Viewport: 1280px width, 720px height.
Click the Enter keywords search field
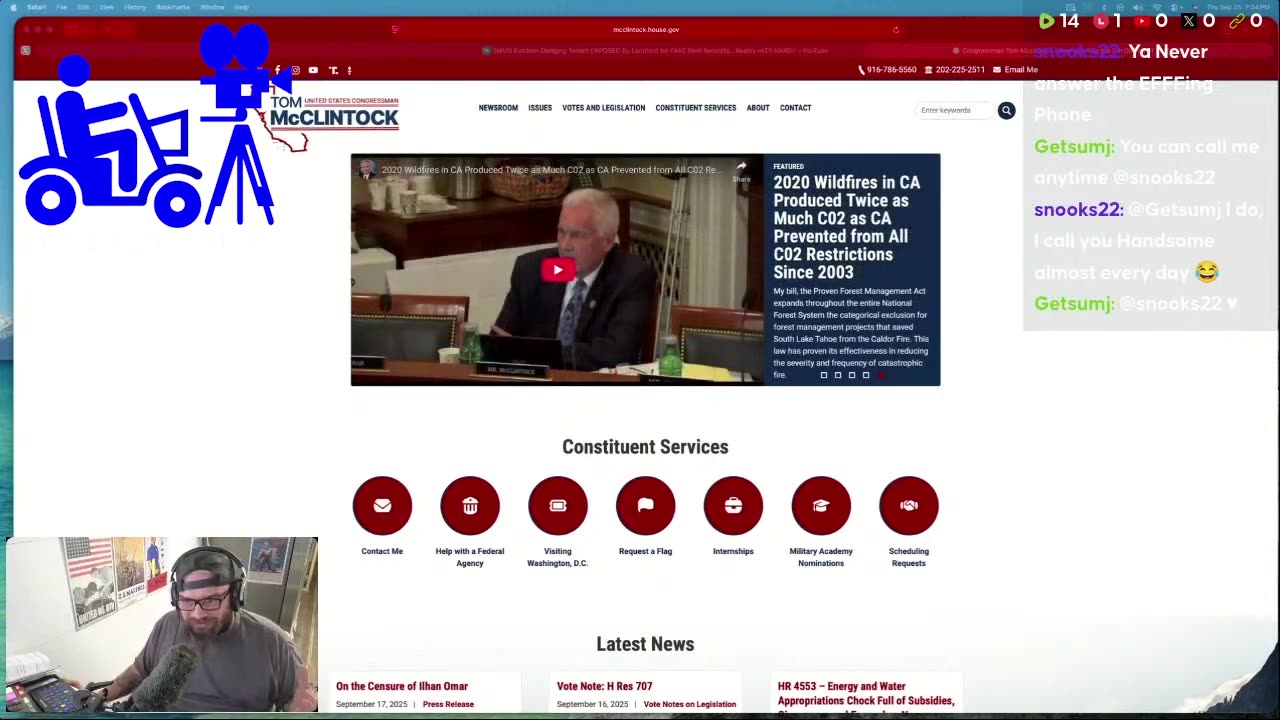pyautogui.click(x=953, y=110)
